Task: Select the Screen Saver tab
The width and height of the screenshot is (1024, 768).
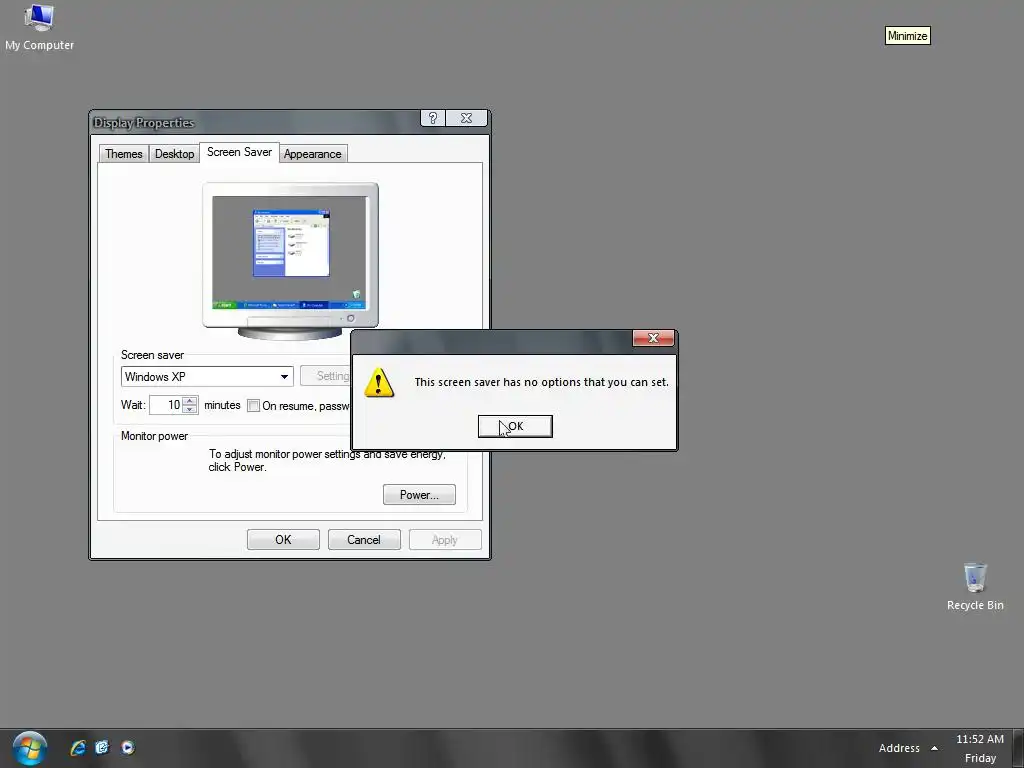Action: (240, 152)
